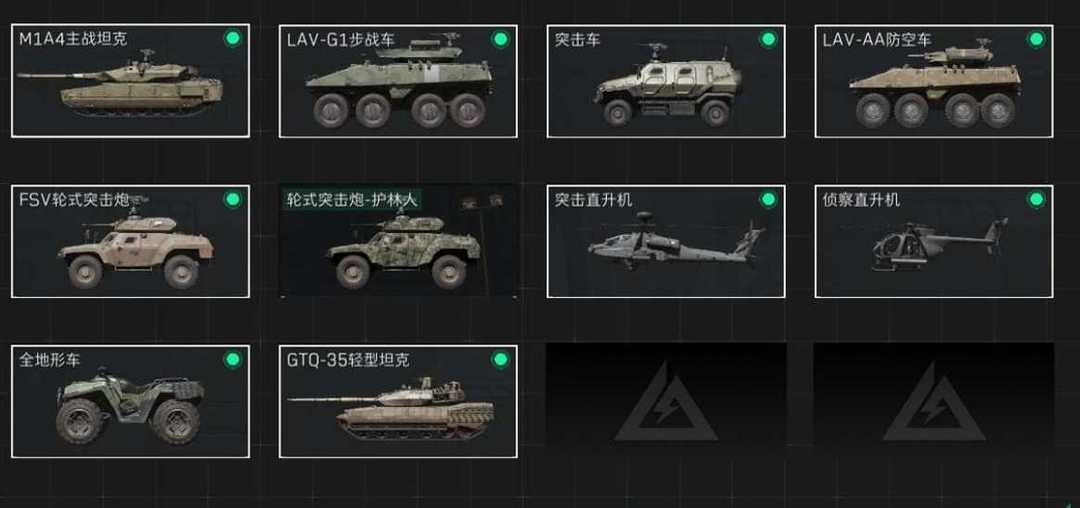
Task: Open the 轮式突击炮-护林人 camo skin card
Action: pyautogui.click(x=398, y=242)
